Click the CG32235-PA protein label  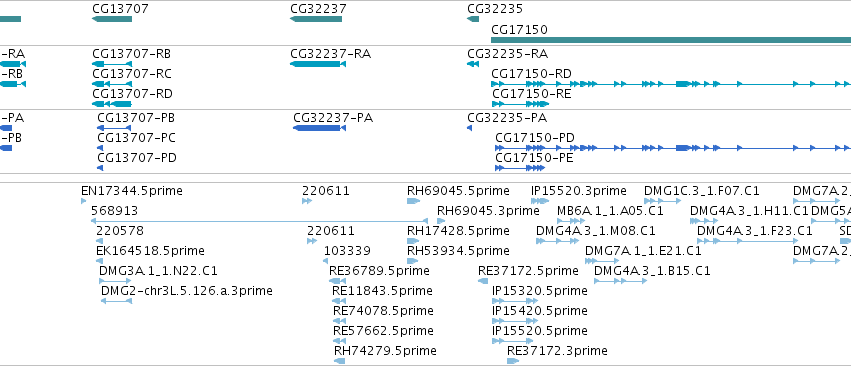point(507,118)
